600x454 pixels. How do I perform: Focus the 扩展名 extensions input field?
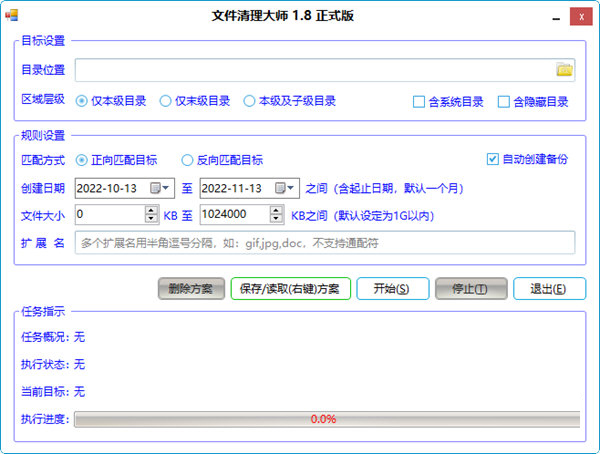pos(325,243)
